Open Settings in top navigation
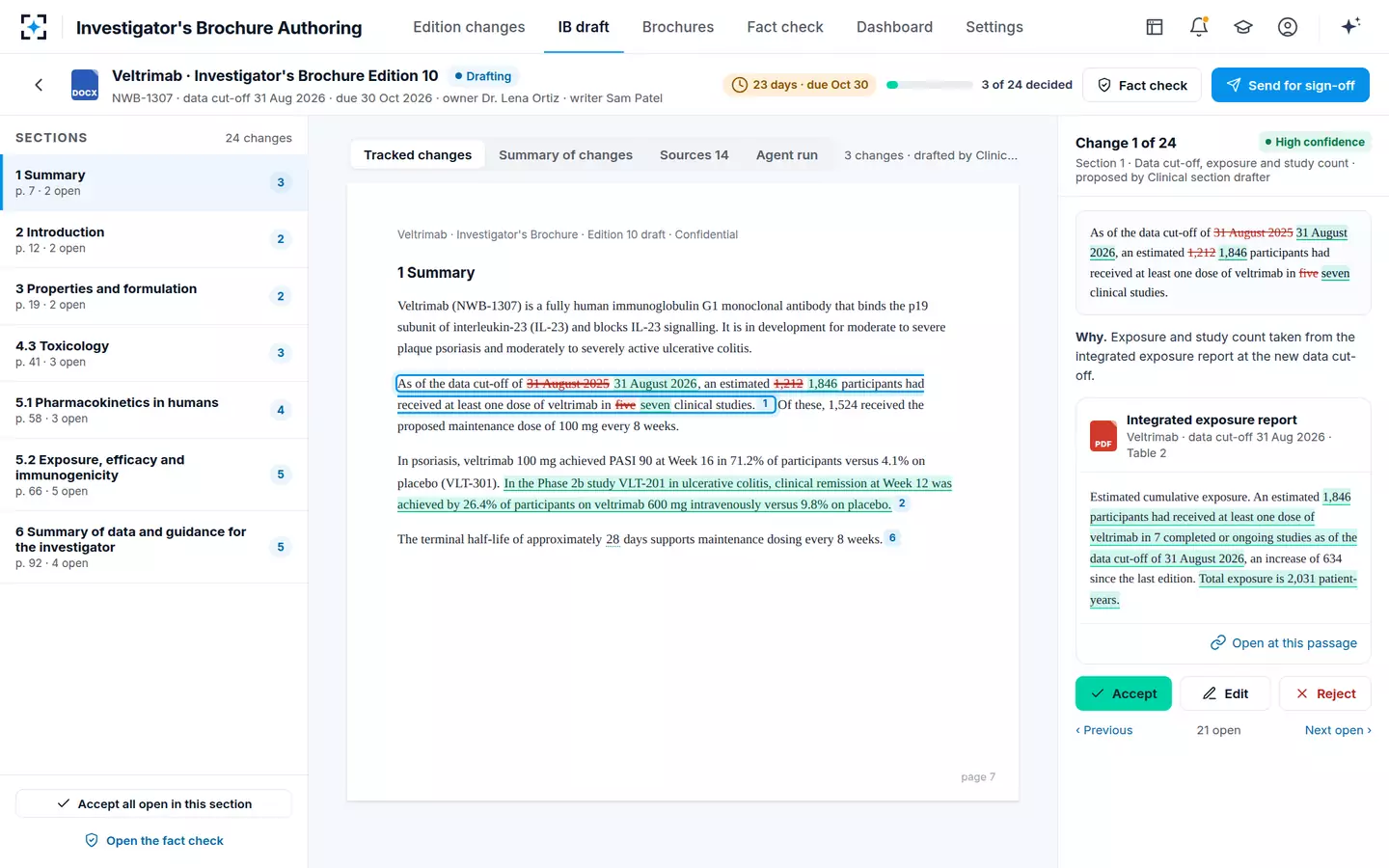 [994, 27]
